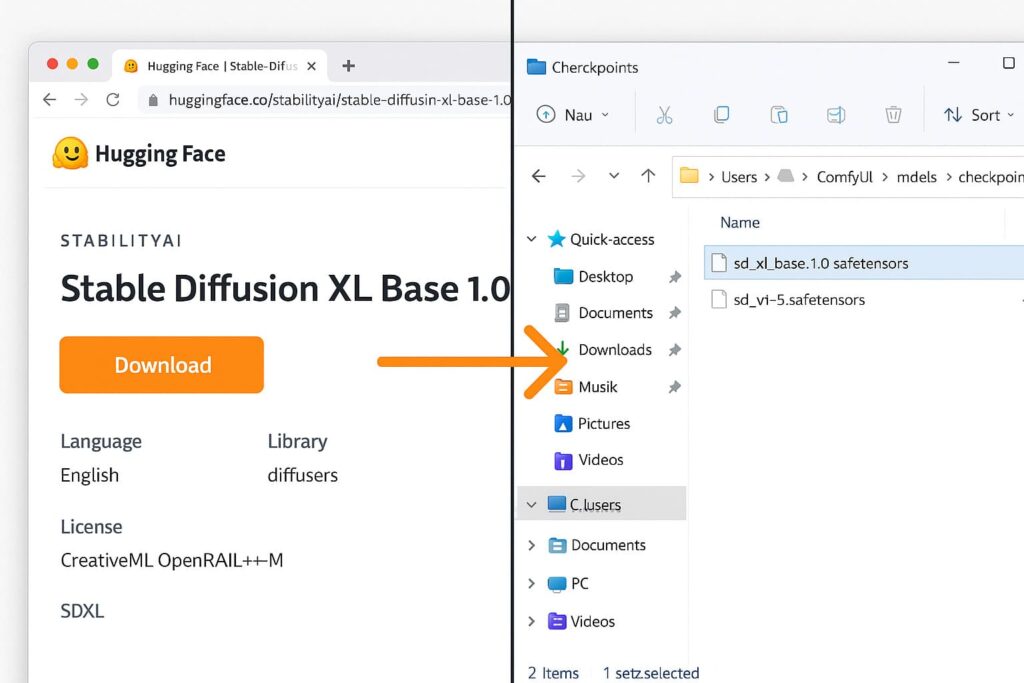Select C.\users in the sidebar
The image size is (1024, 683).
click(601, 503)
